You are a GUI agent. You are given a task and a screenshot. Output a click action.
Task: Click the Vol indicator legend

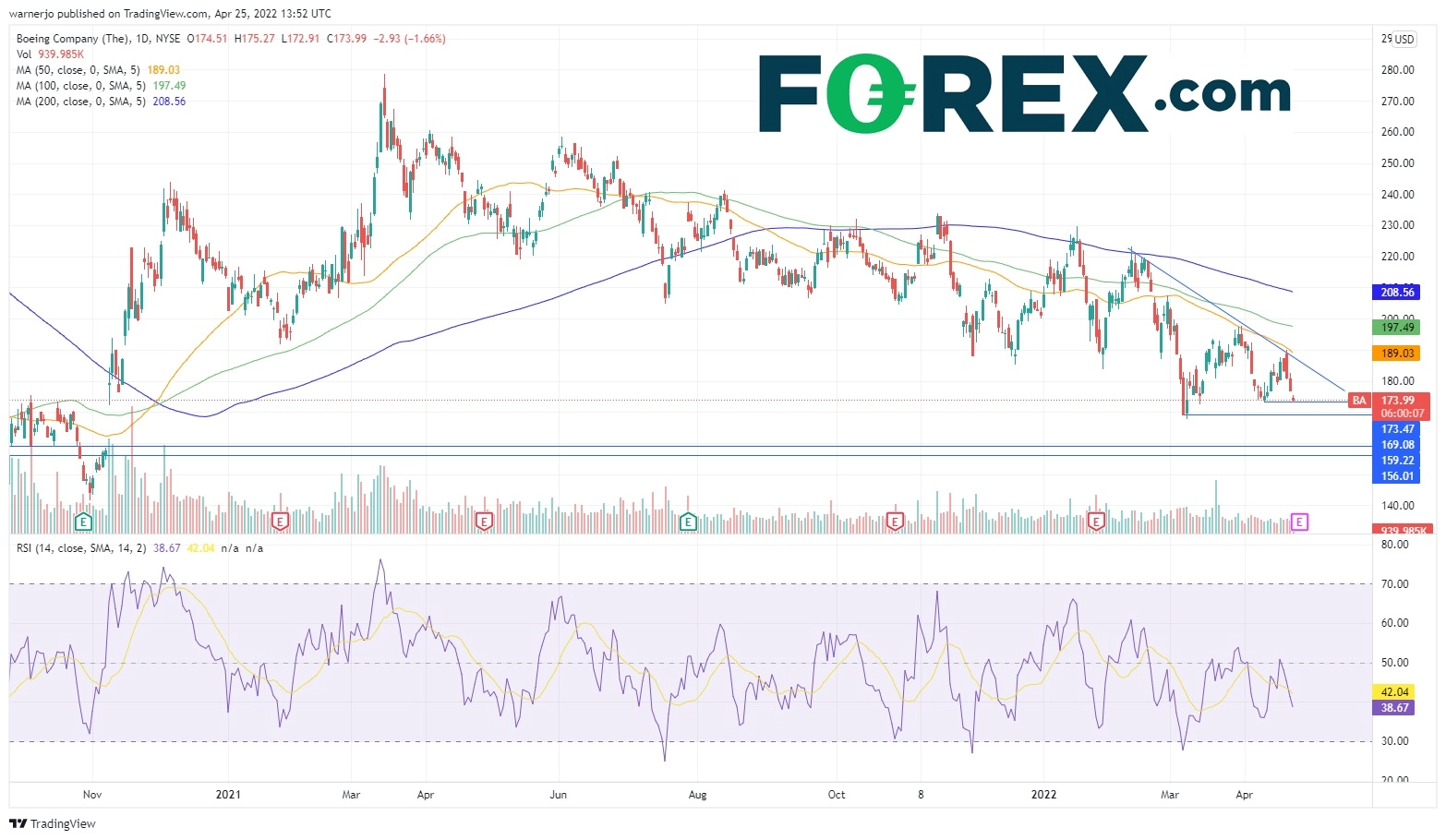[24, 54]
